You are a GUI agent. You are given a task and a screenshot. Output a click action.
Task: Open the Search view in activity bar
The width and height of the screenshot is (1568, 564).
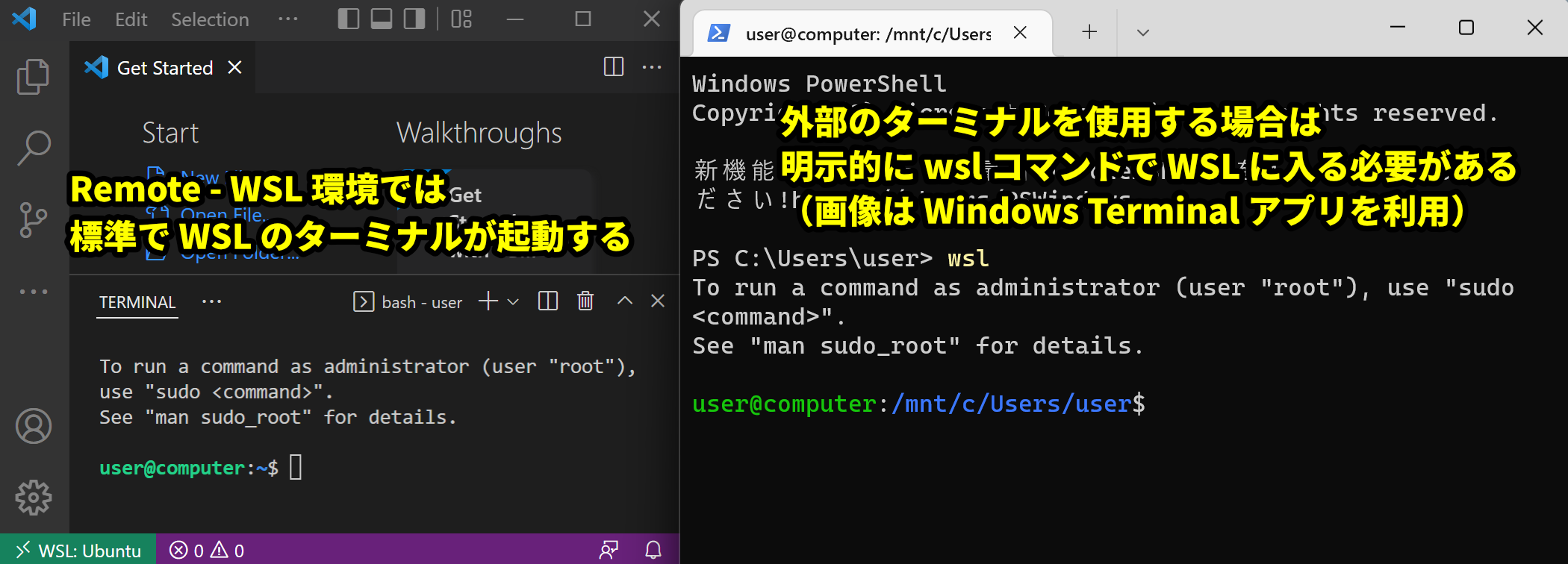[x=33, y=148]
